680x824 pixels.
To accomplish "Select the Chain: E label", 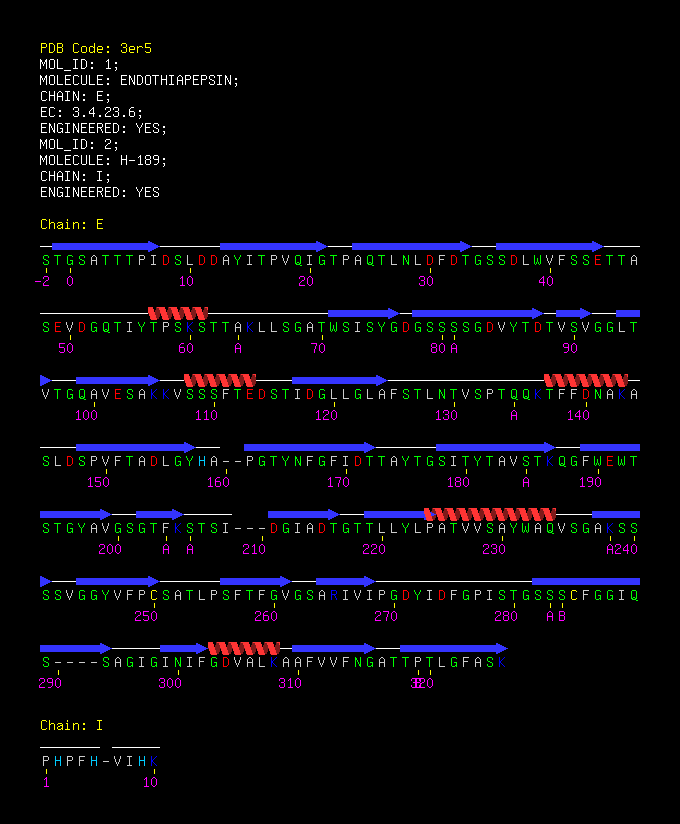I will 71,224.
